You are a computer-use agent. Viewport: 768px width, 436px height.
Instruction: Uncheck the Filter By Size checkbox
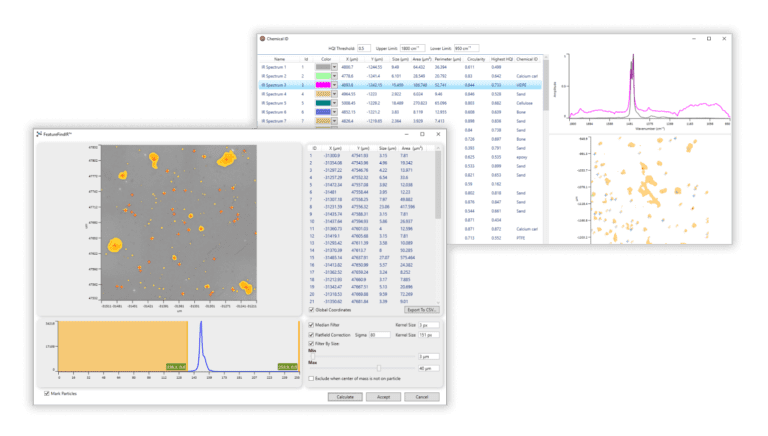click(311, 344)
